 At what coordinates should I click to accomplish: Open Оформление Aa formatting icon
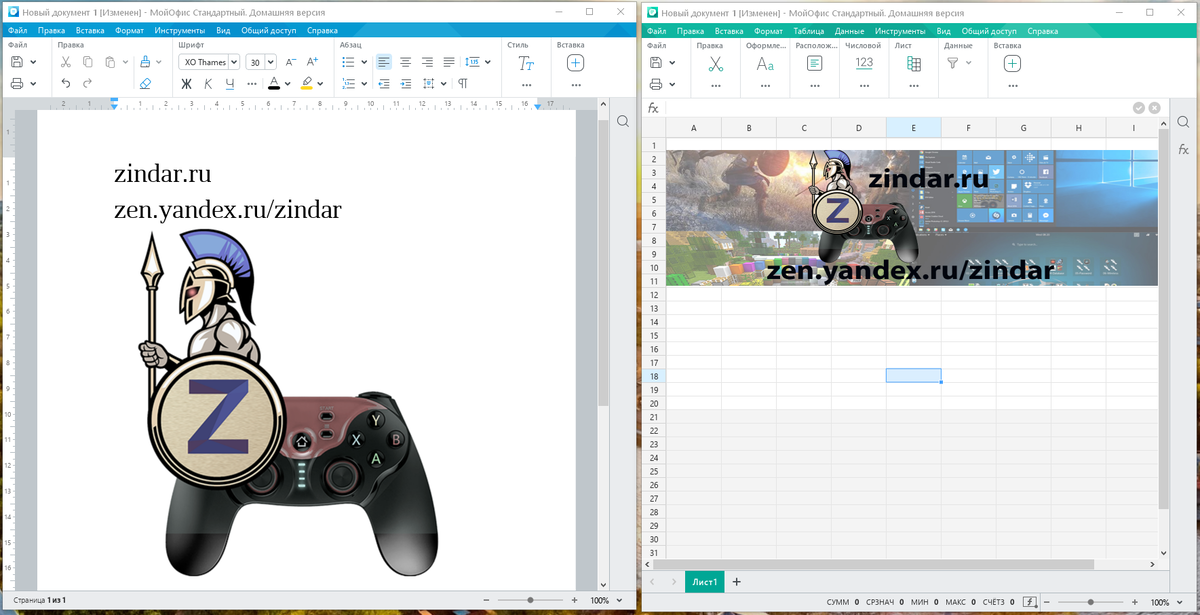pos(765,63)
